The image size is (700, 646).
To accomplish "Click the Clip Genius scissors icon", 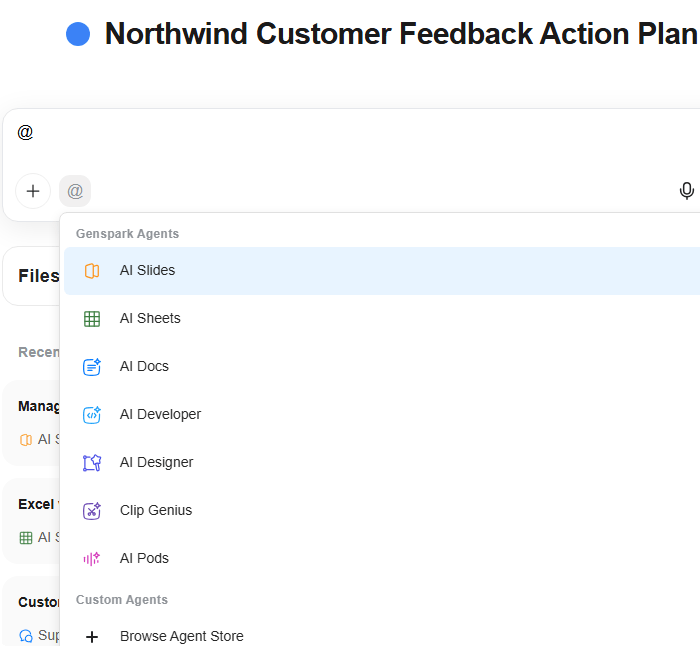I will [x=92, y=511].
